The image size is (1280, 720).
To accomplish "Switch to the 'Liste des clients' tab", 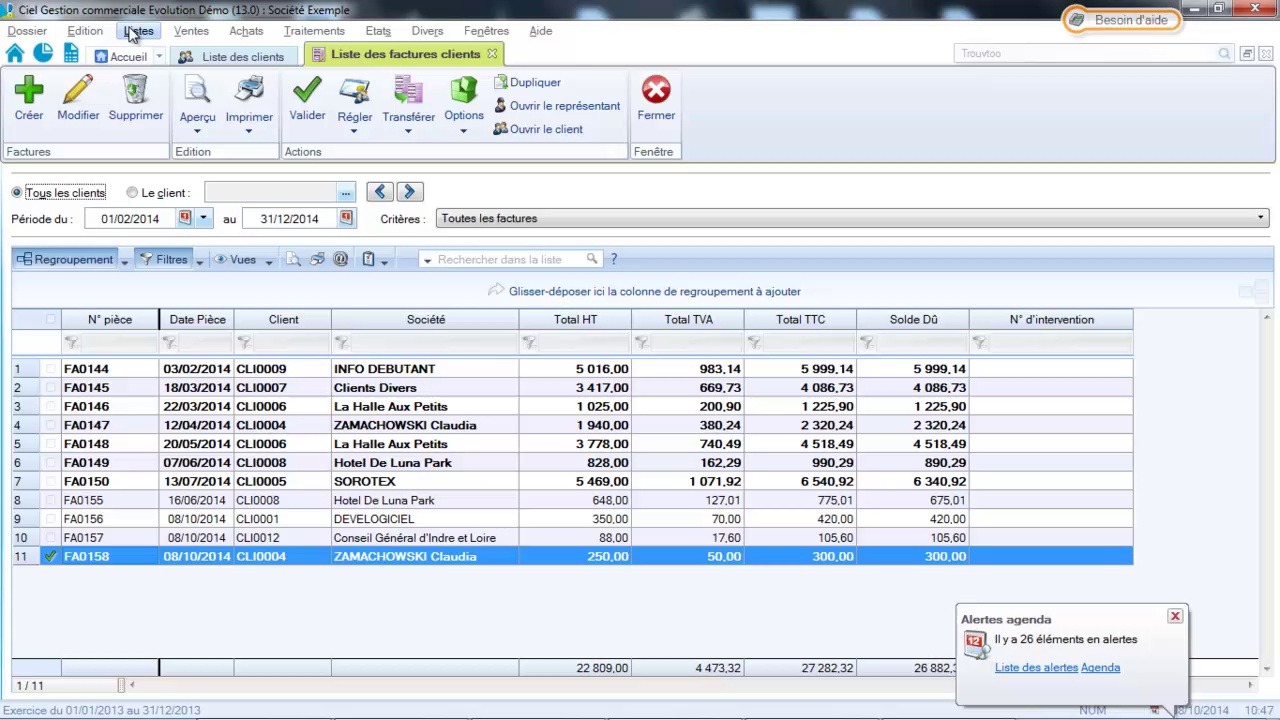I will click(x=242, y=57).
